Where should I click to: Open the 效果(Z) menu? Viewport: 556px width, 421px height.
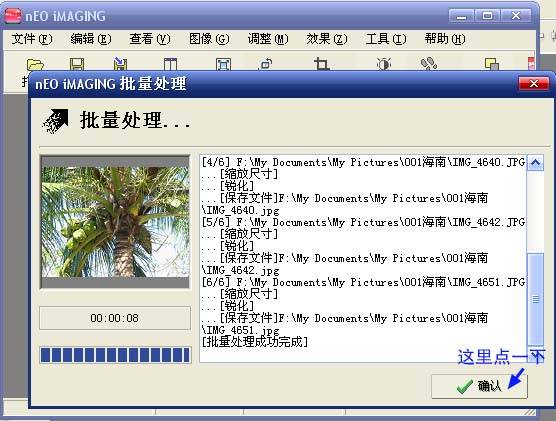(x=327, y=39)
